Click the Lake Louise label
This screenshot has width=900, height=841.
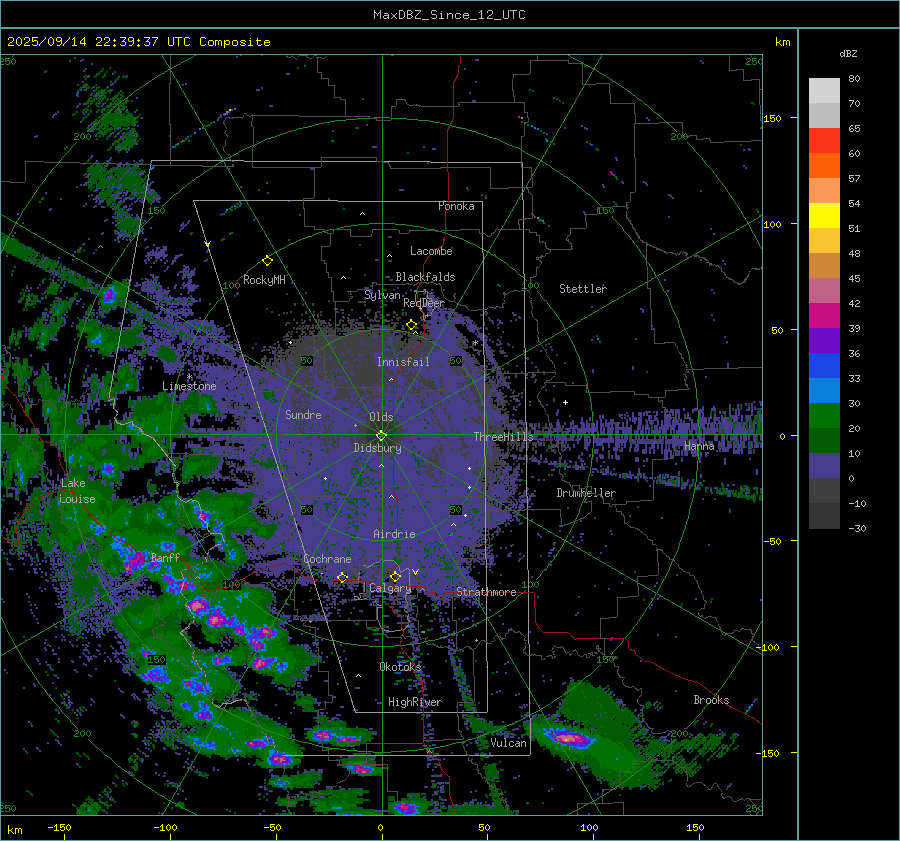click(x=77, y=491)
